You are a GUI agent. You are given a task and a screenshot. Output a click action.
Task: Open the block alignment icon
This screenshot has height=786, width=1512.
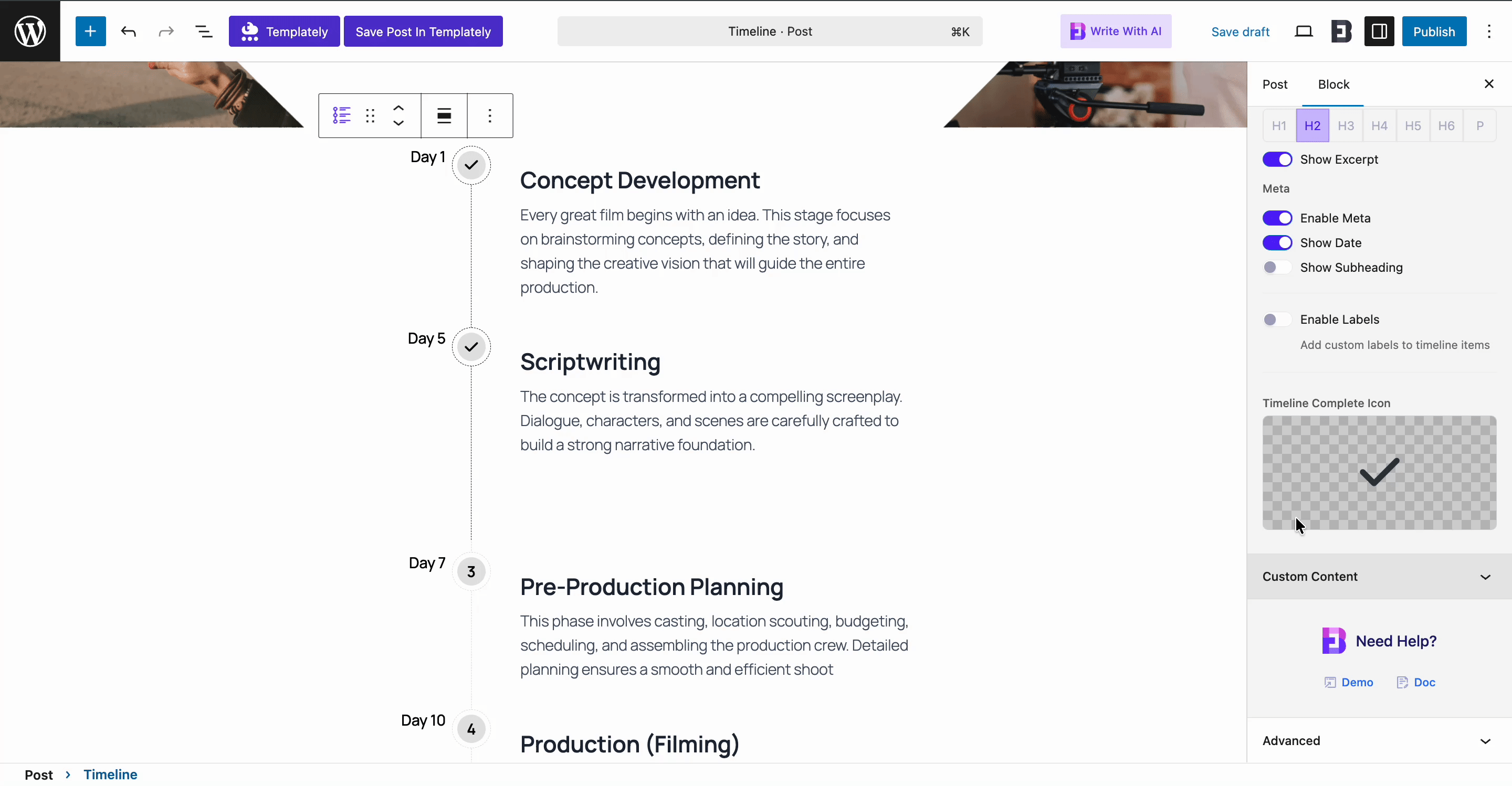tap(444, 115)
